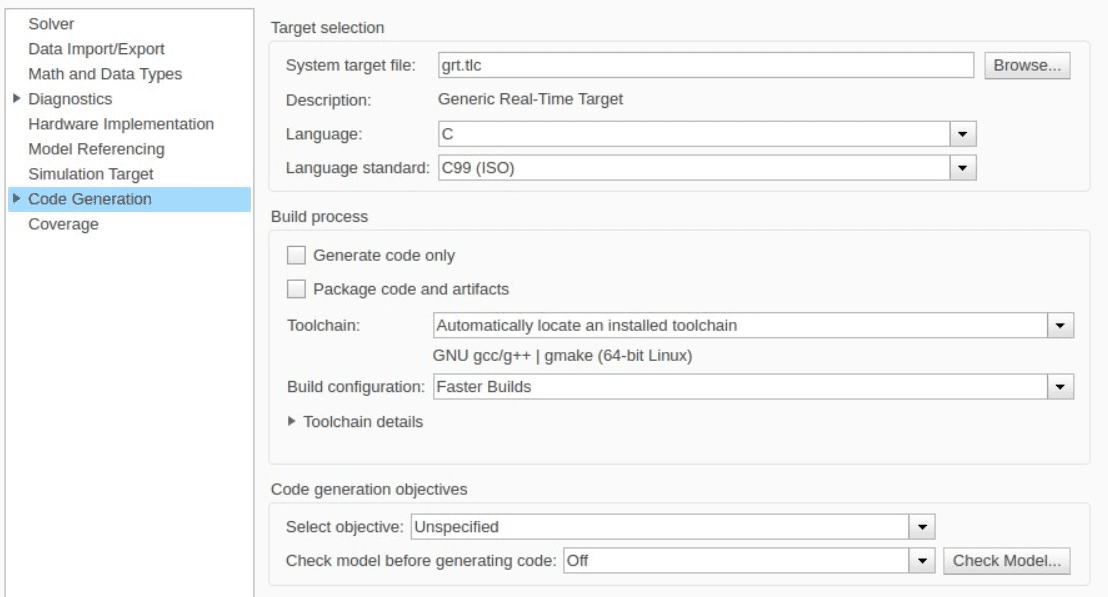The width and height of the screenshot is (1108, 597).
Task: Expand Toolchain details section
Action: [292, 421]
